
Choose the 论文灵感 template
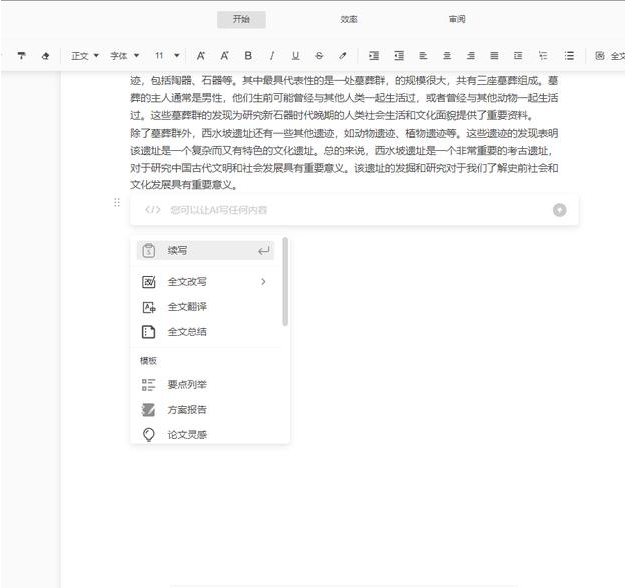pos(205,435)
